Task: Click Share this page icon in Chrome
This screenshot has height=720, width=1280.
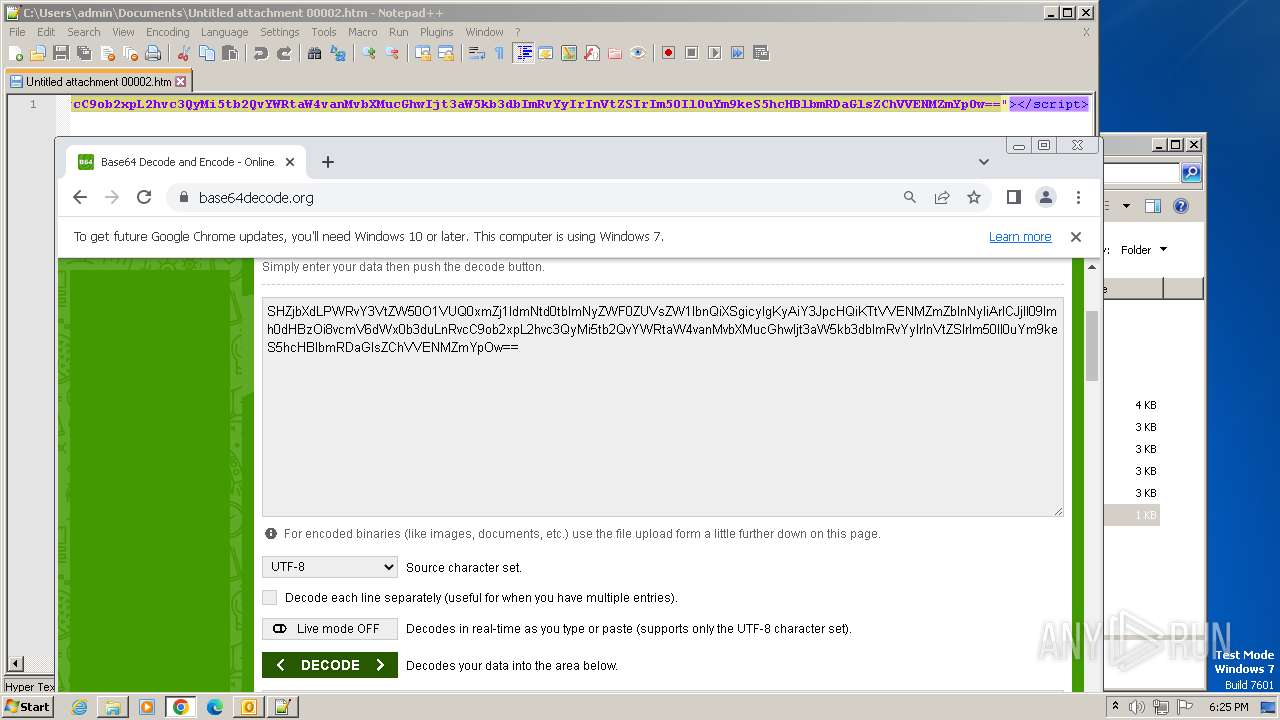Action: click(942, 198)
